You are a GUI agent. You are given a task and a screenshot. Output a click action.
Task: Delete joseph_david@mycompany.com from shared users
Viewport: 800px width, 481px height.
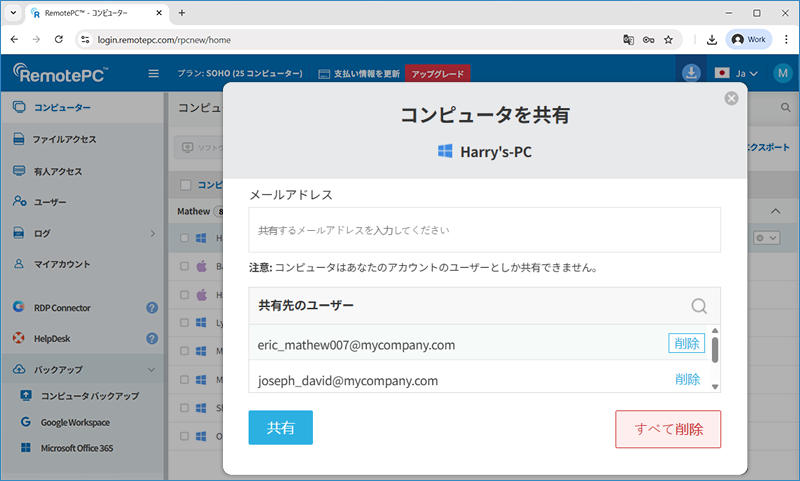pyautogui.click(x=687, y=379)
